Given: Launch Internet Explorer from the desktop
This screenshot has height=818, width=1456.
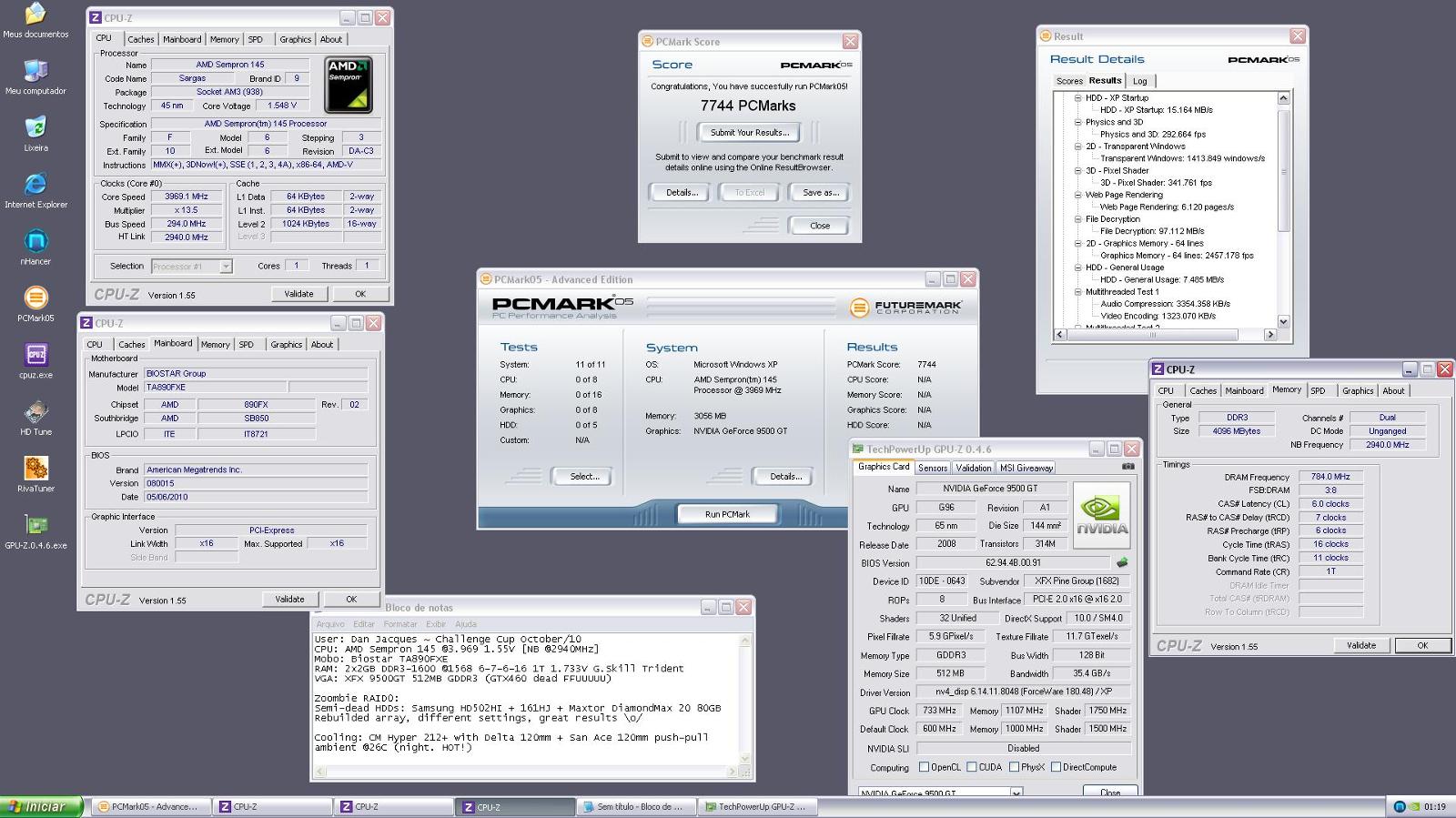Looking at the screenshot, I should click(x=35, y=191).
